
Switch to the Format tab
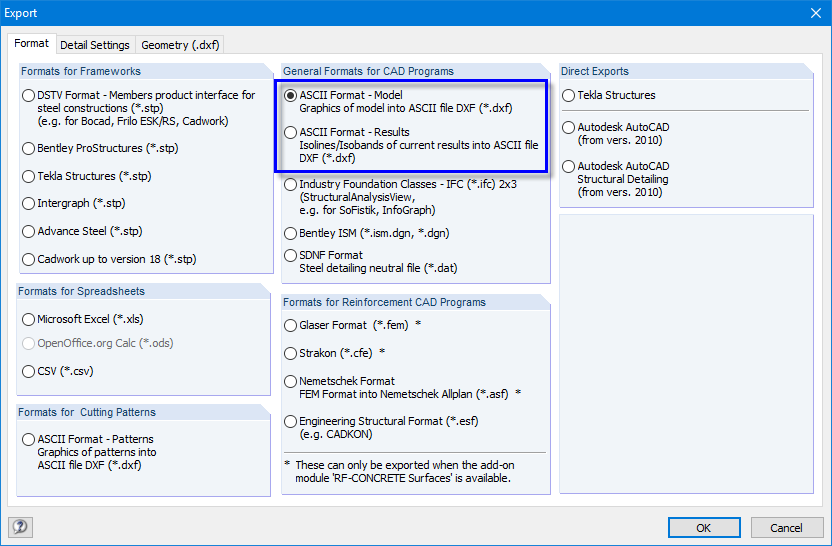(x=31, y=44)
